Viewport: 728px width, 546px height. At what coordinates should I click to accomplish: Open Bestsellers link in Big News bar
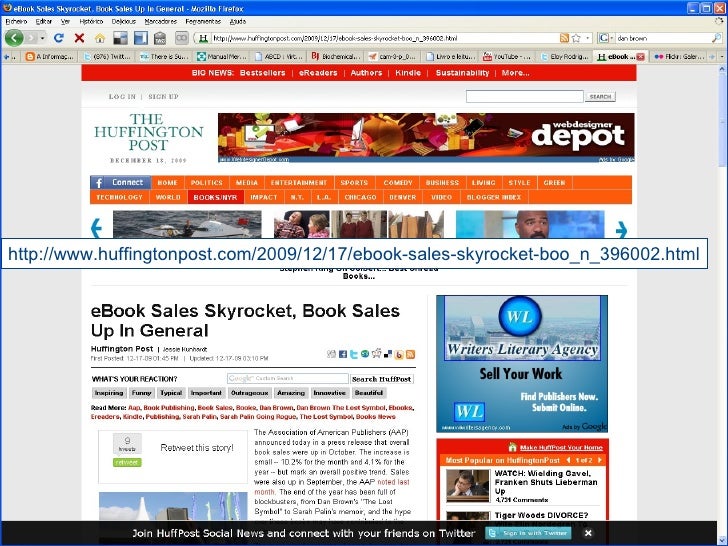[262, 73]
